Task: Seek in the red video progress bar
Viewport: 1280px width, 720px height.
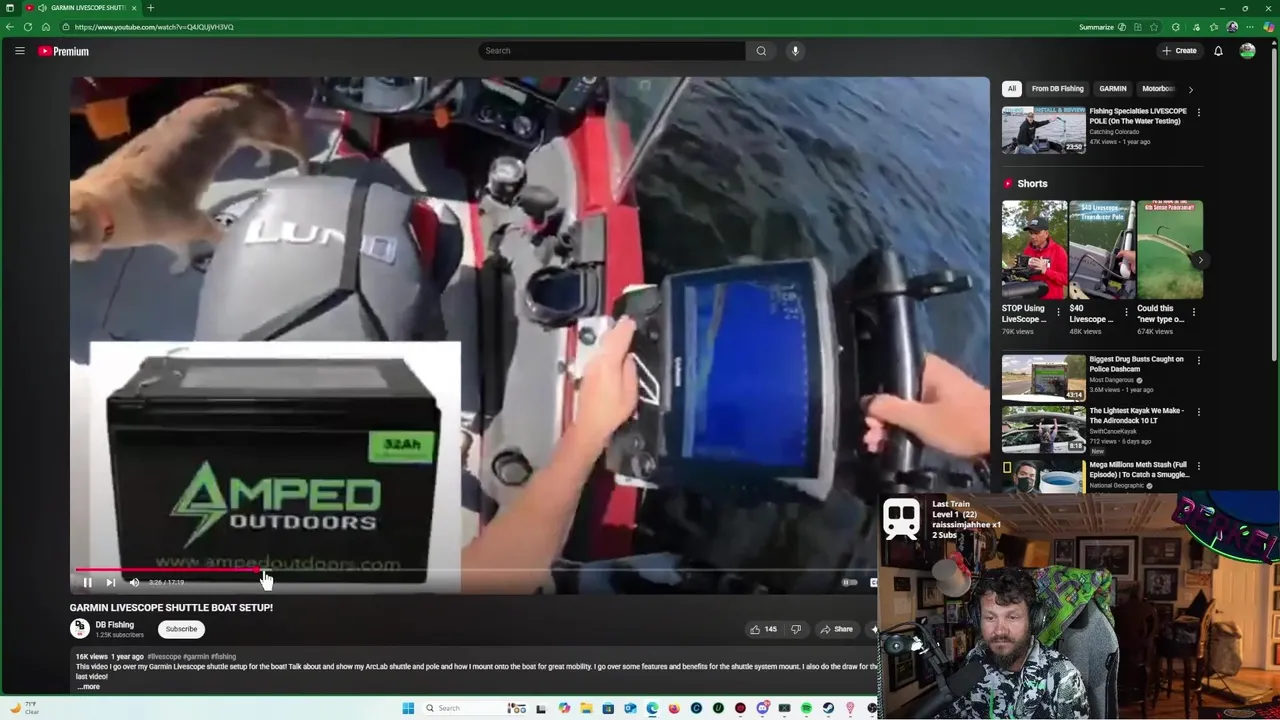Action: point(475,570)
